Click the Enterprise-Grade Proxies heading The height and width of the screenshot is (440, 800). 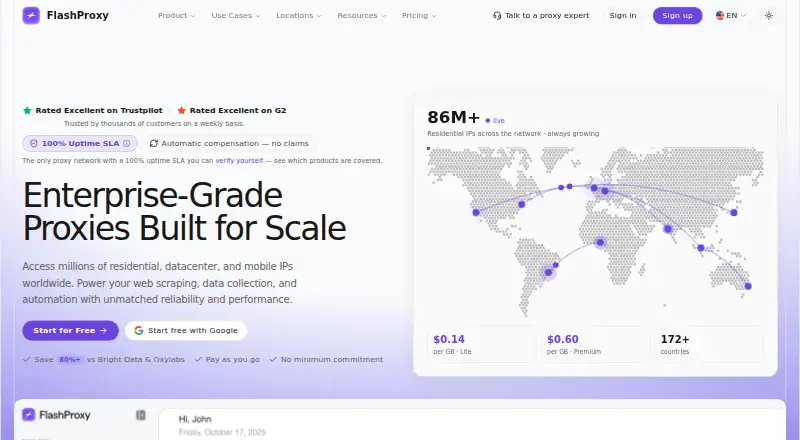(185, 211)
